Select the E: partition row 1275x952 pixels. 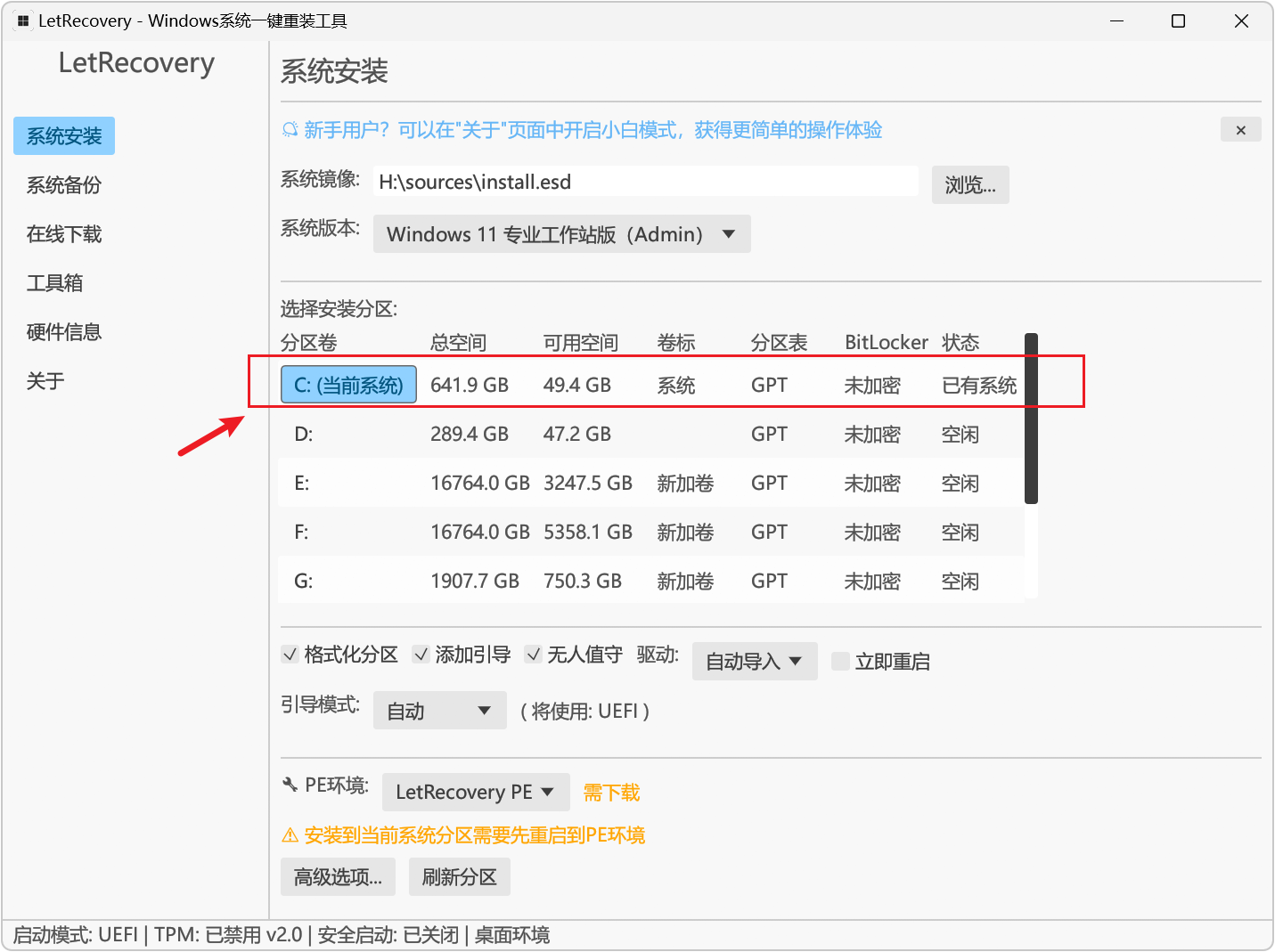click(652, 483)
